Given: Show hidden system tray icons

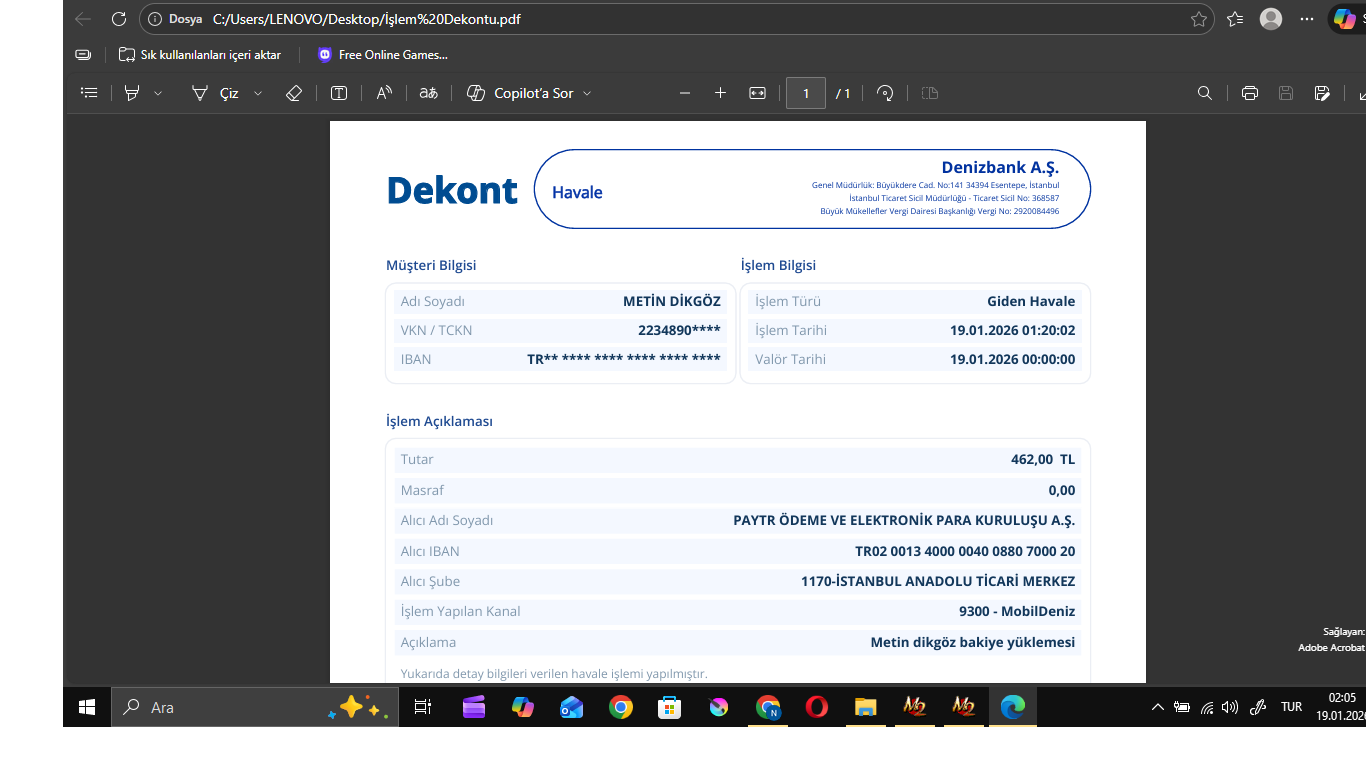Looking at the screenshot, I should pyautogui.click(x=1158, y=707).
